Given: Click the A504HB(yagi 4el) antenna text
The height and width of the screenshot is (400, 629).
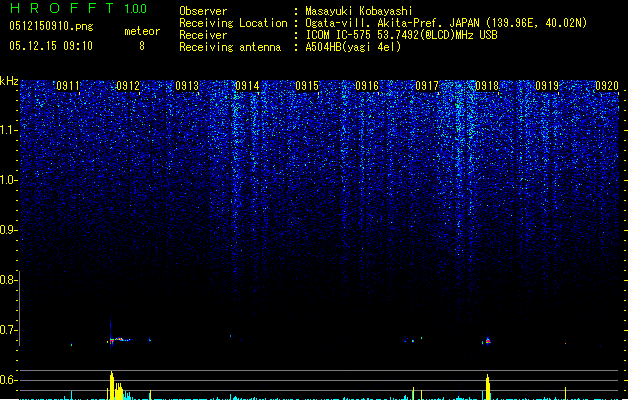Looking at the screenshot, I should 353,47.
